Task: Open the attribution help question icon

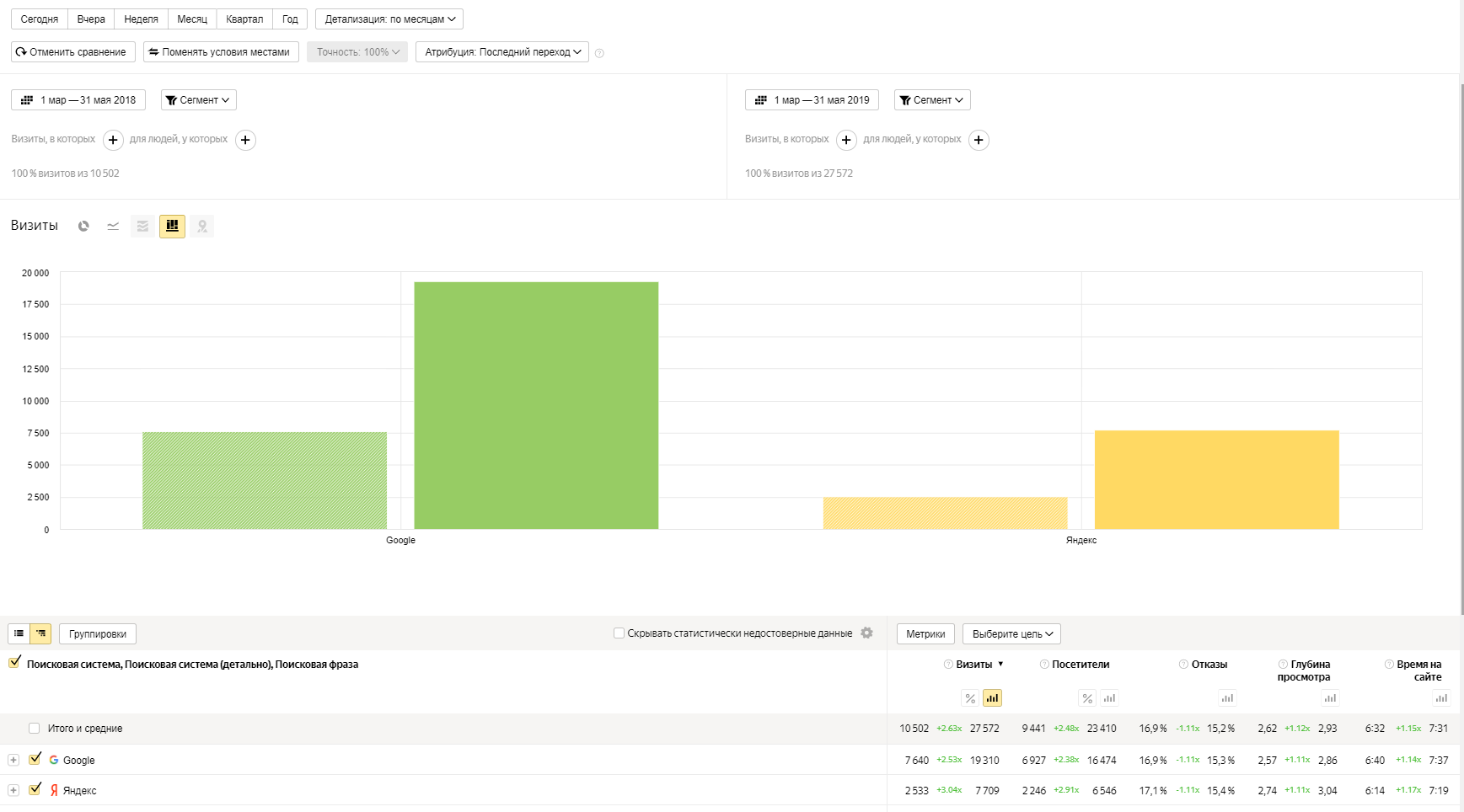Action: [x=599, y=53]
